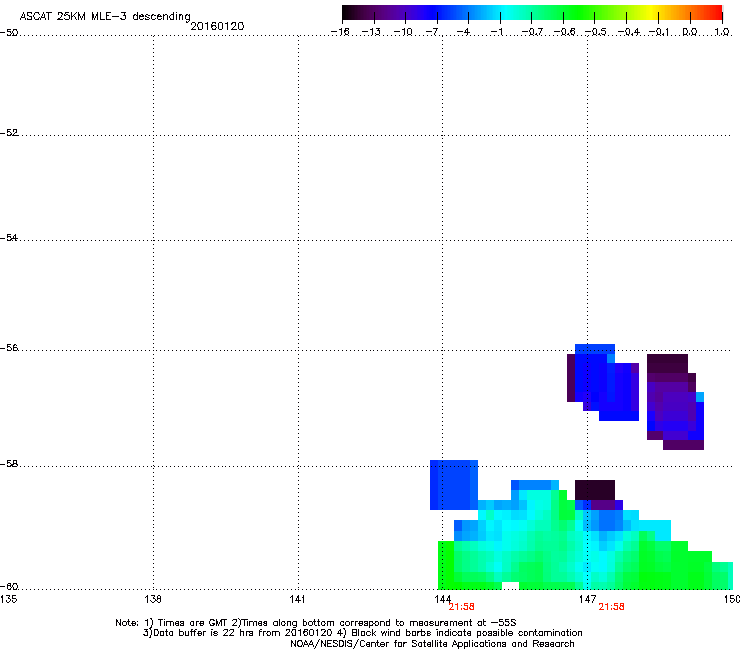Click the 'Data buffer is 22 hrs' note line
740x650 pixels.
(x=362, y=633)
